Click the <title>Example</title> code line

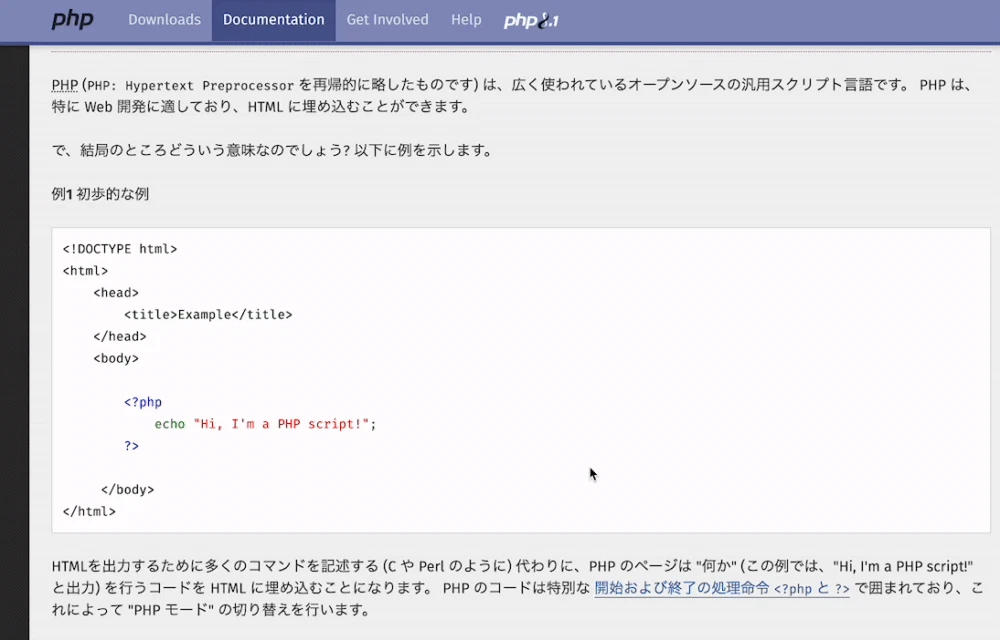pos(208,314)
